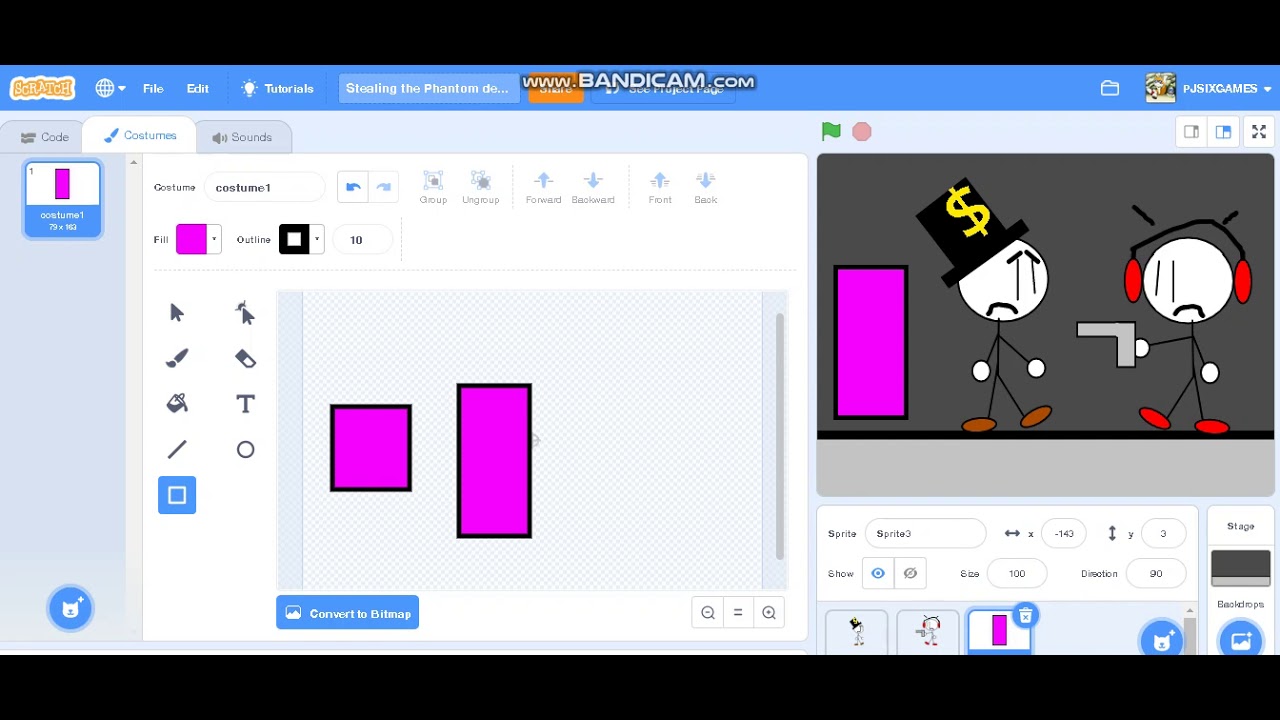Click the fill magenta color swatch
Image resolution: width=1280 pixels, height=720 pixels.
pyautogui.click(x=191, y=239)
